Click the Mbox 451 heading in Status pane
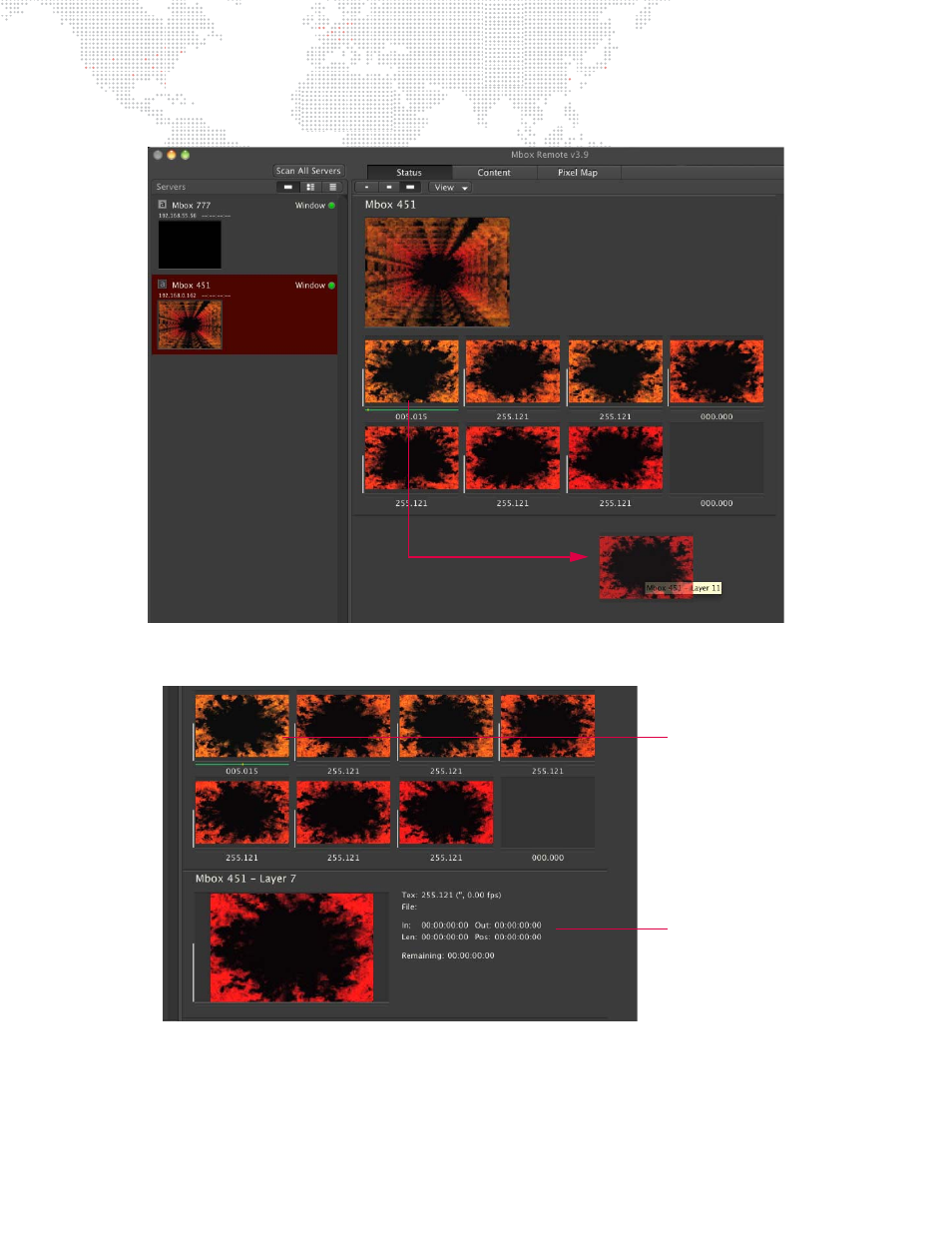 (x=390, y=205)
